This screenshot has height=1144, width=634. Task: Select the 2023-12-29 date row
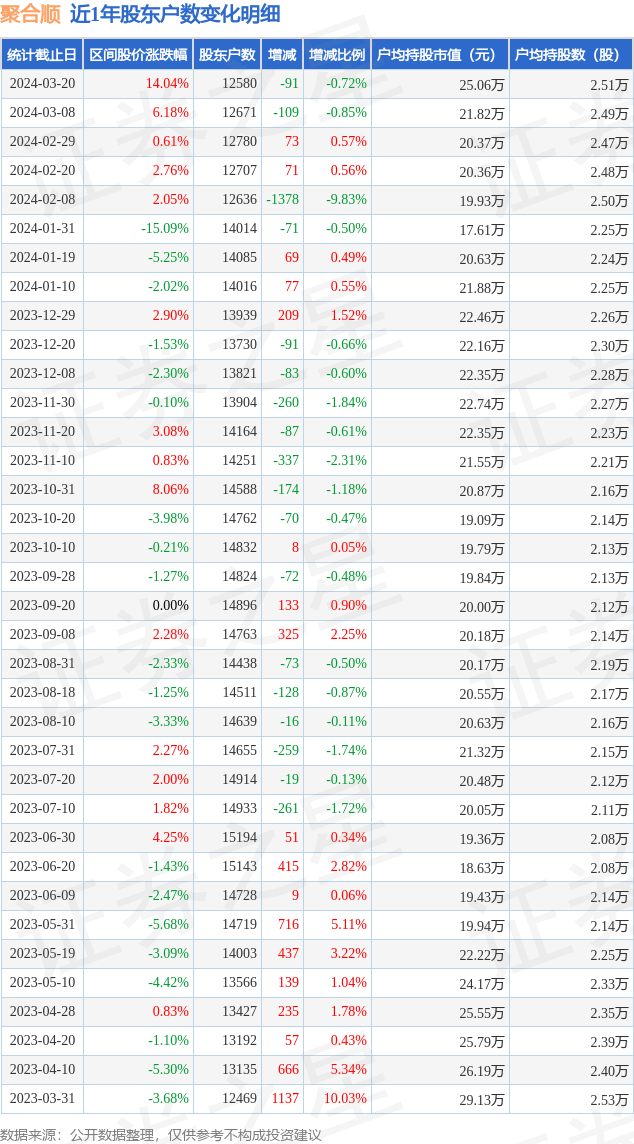pos(42,316)
